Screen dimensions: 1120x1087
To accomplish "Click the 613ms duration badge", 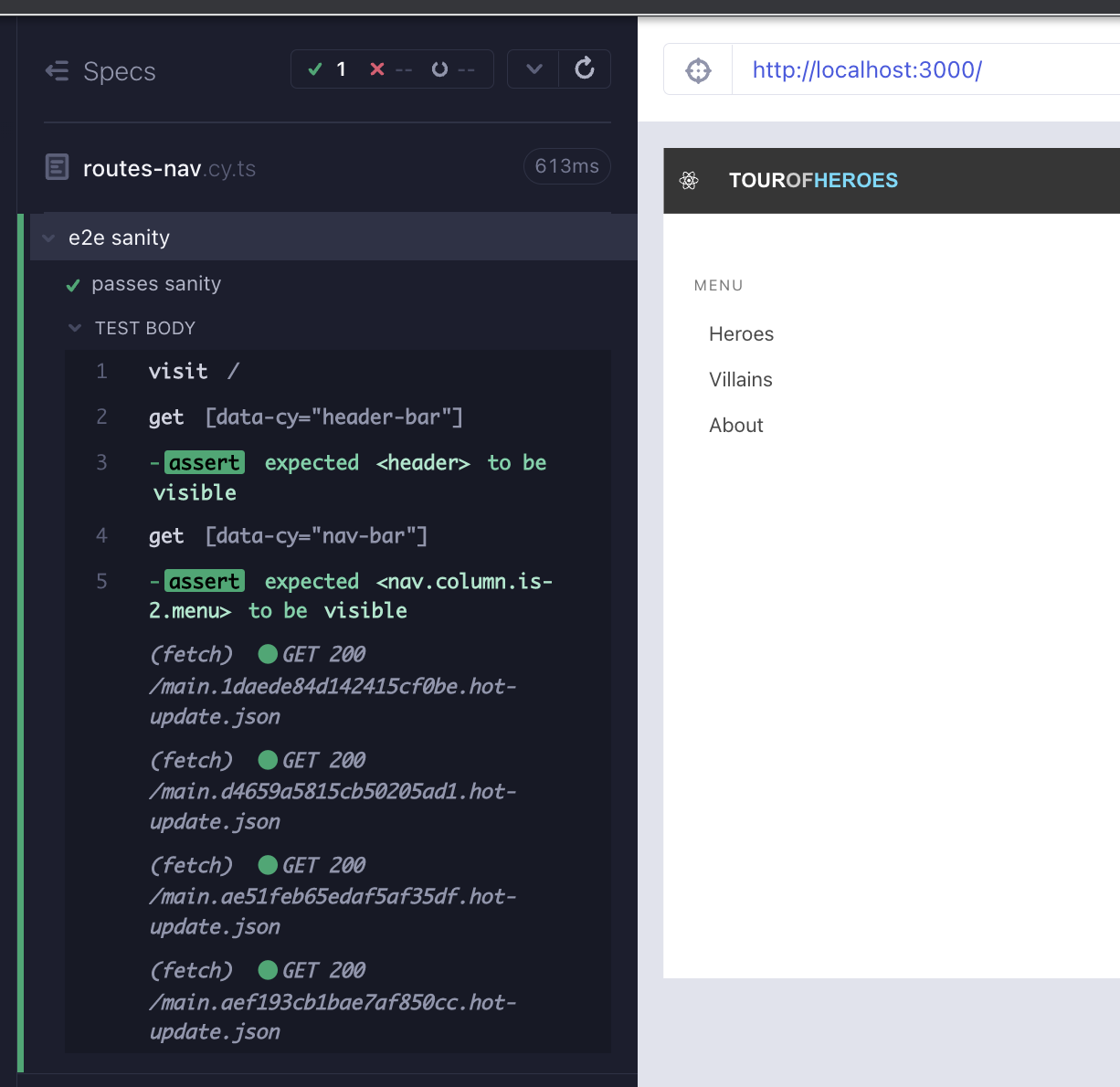I will click(566, 166).
